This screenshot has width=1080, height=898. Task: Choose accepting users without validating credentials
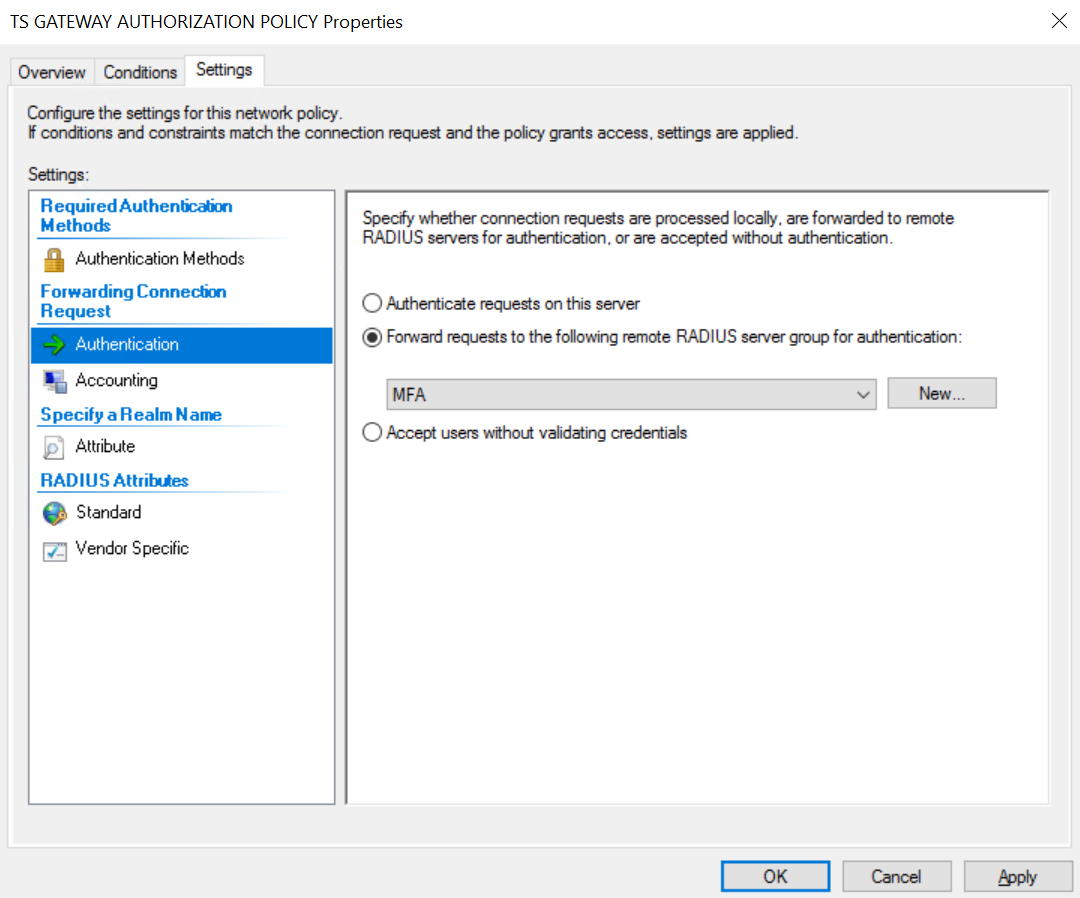[371, 432]
